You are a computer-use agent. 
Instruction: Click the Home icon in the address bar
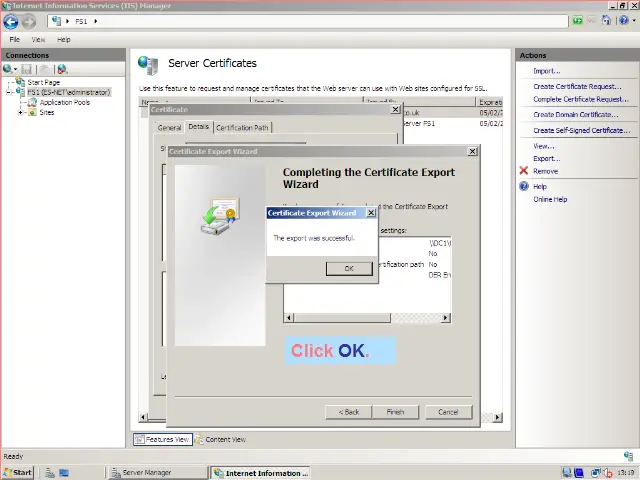click(607, 21)
